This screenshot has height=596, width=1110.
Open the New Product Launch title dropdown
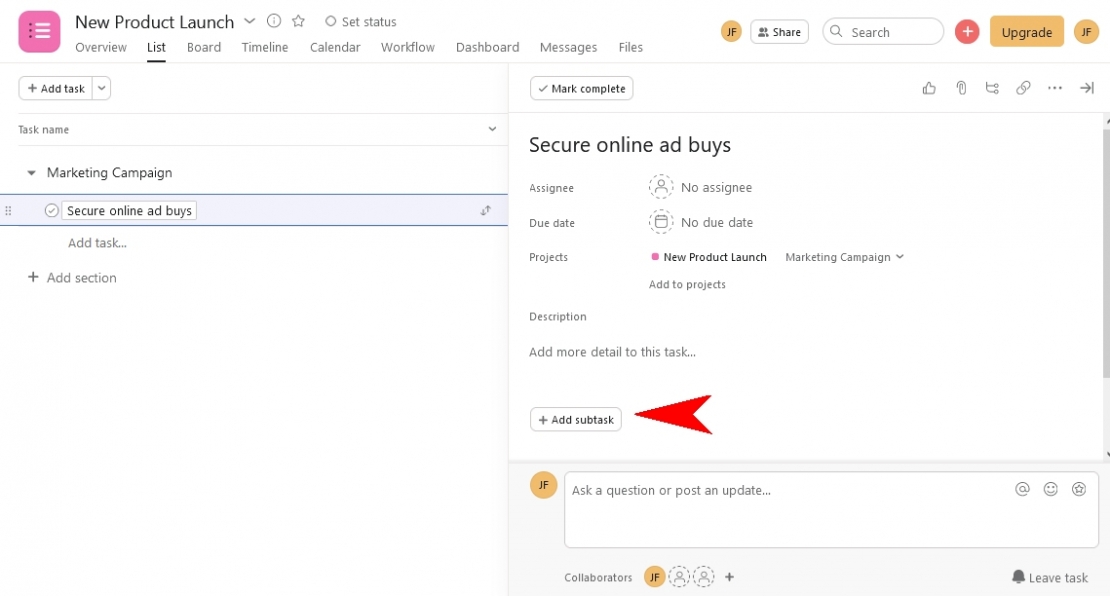[x=250, y=20]
